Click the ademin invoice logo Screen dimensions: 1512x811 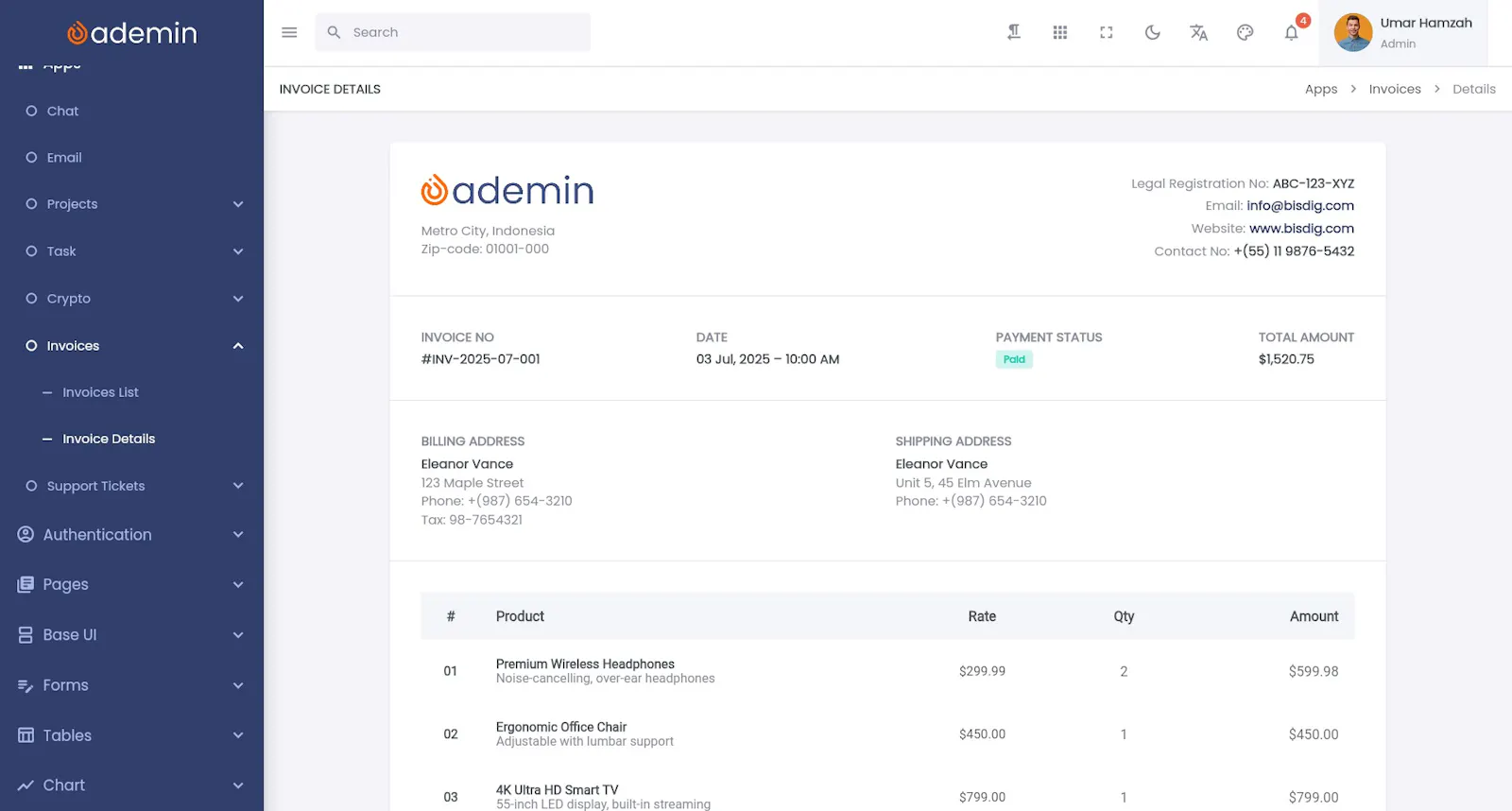click(507, 190)
